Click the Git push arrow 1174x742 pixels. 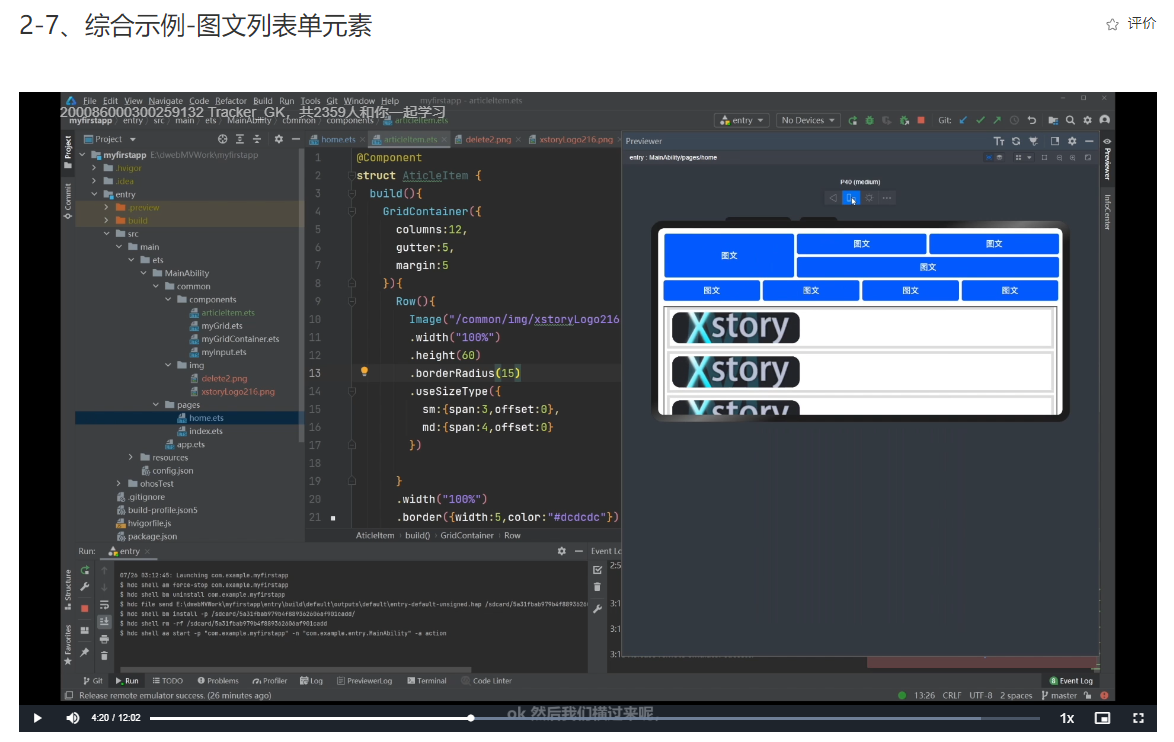(x=997, y=120)
